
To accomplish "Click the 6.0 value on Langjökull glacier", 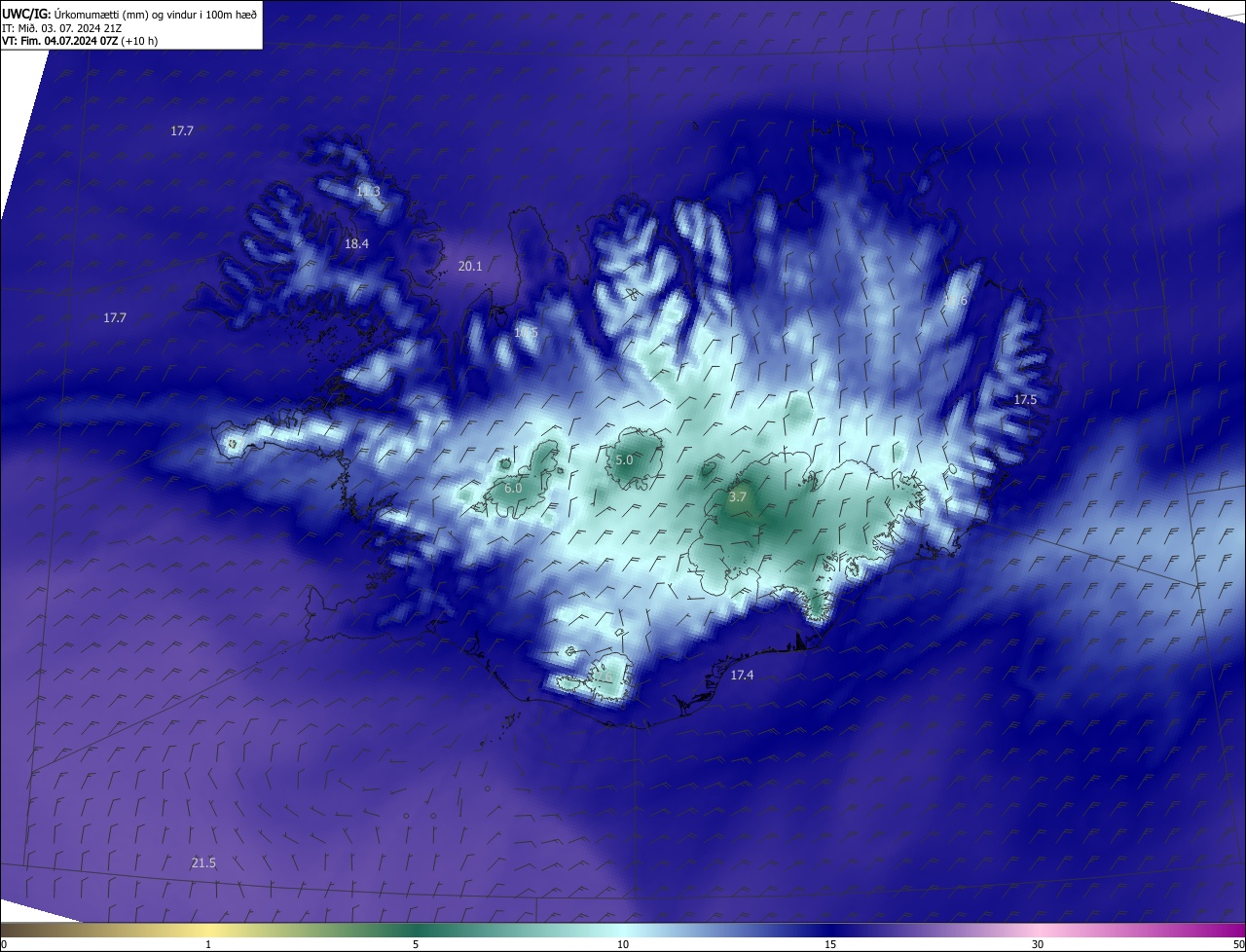I will 513,488.
